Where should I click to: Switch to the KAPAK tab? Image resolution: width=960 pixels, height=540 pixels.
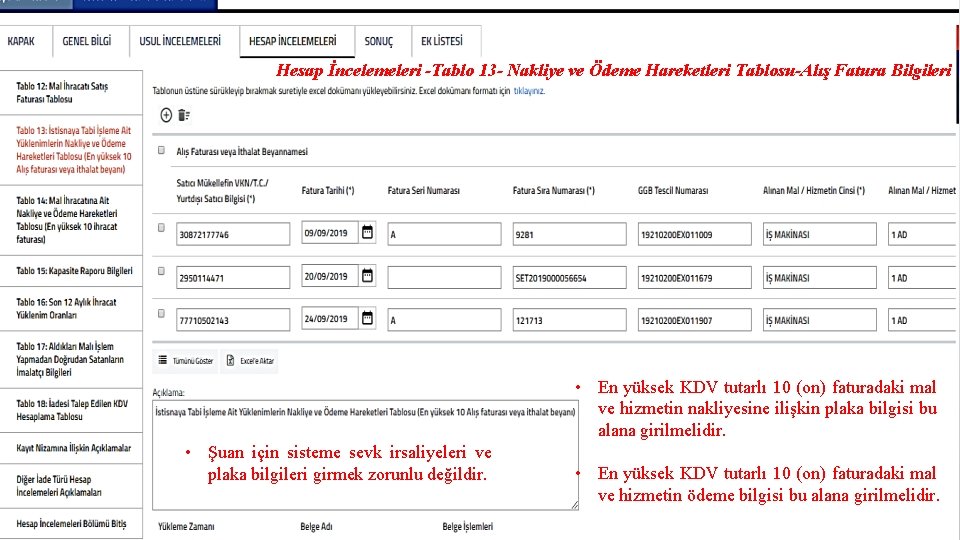pos(21,41)
